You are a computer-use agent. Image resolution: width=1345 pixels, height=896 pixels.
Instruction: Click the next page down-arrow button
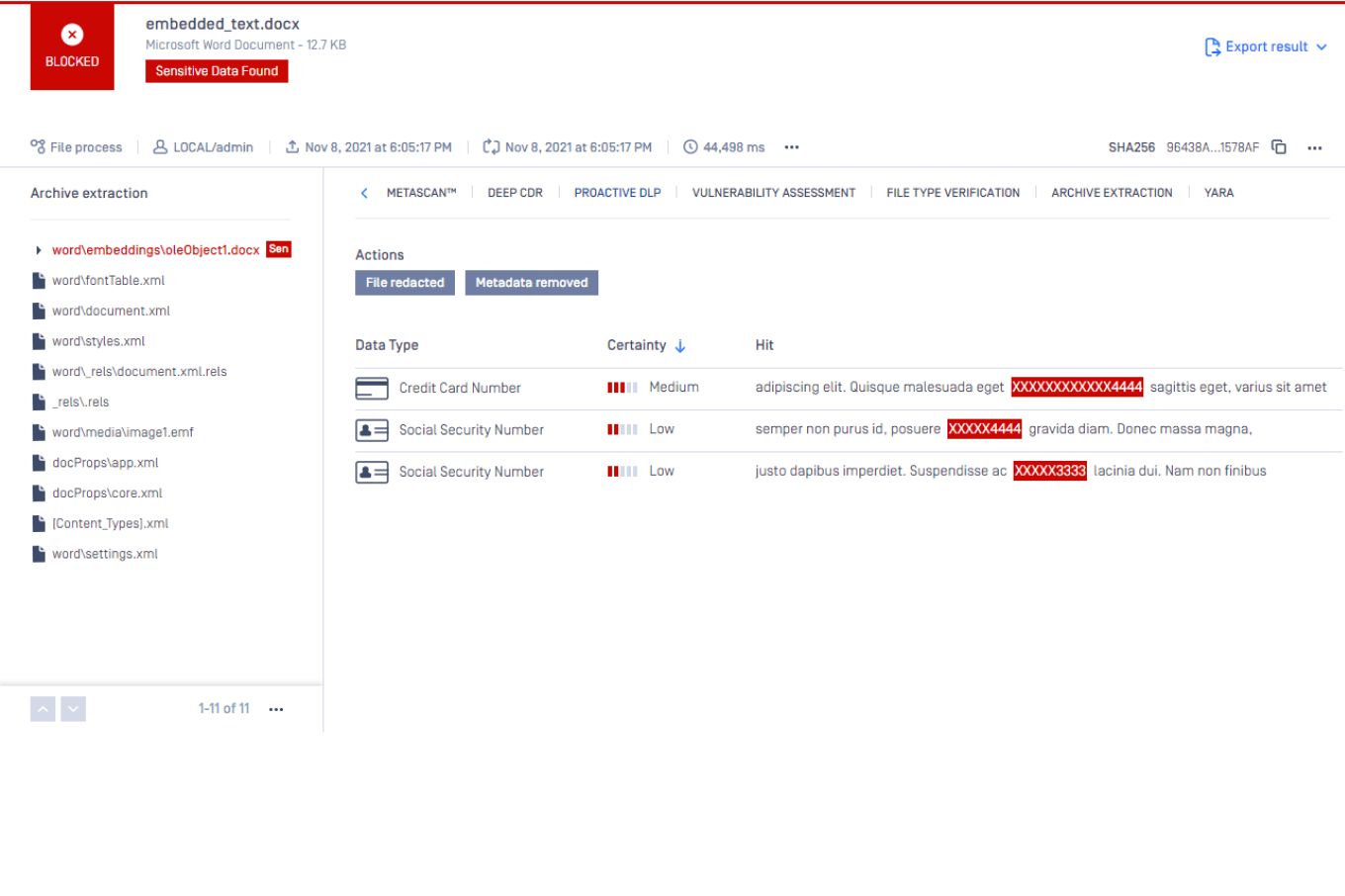click(73, 709)
